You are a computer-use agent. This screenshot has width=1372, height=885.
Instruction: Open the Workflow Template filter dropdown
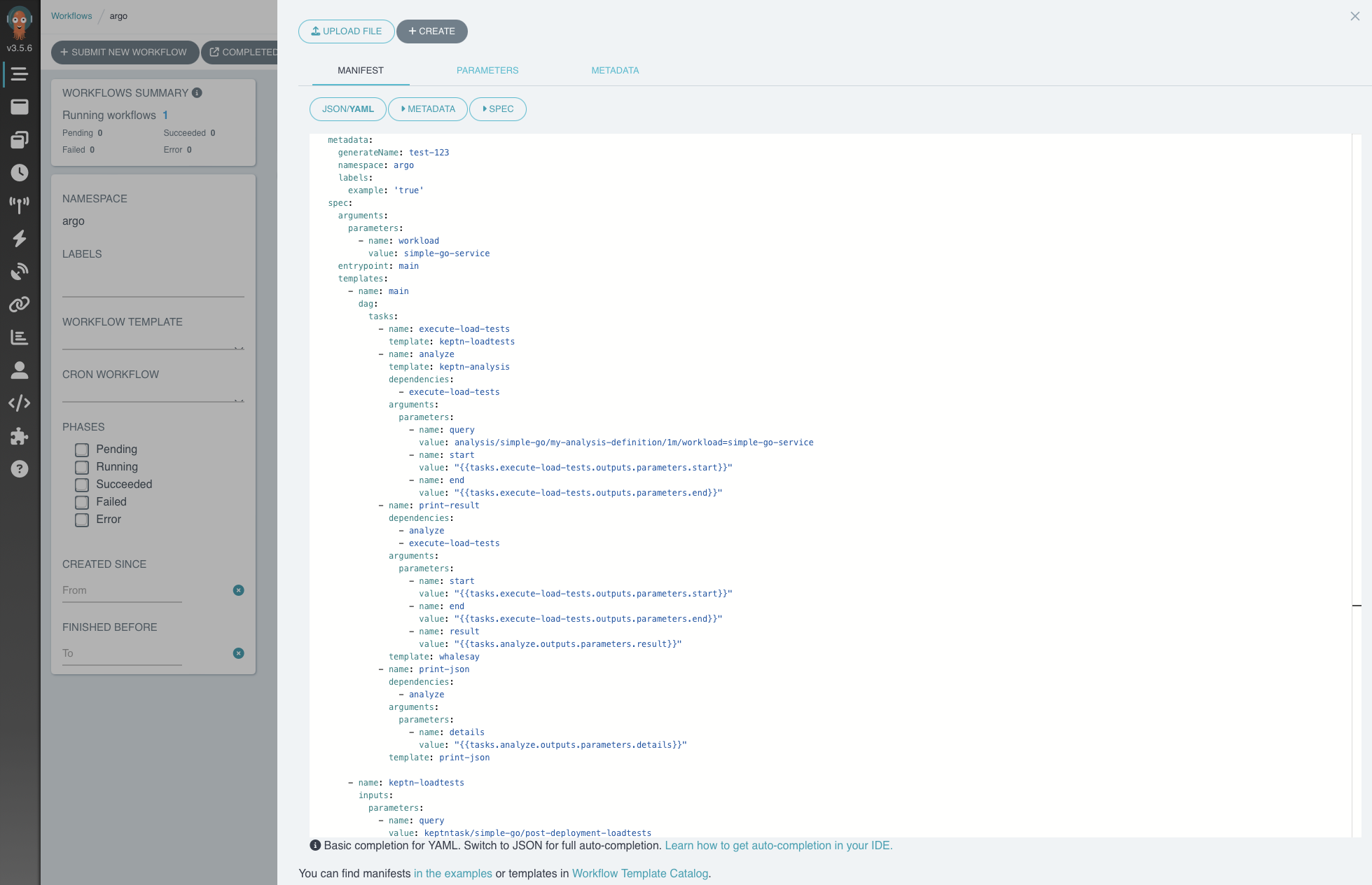(x=153, y=343)
